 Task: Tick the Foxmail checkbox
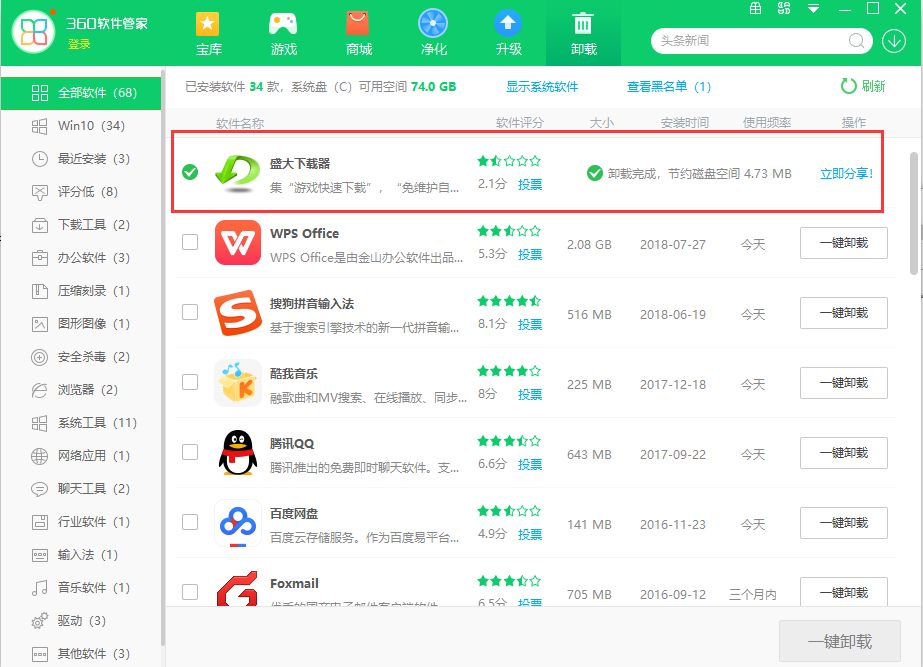[x=190, y=592]
